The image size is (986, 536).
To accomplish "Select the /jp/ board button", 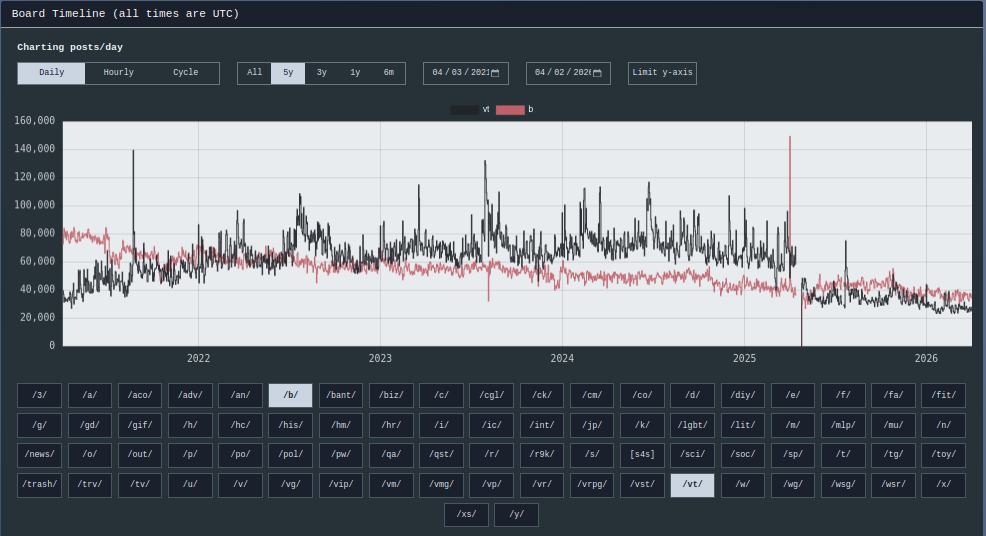I will click(x=592, y=425).
